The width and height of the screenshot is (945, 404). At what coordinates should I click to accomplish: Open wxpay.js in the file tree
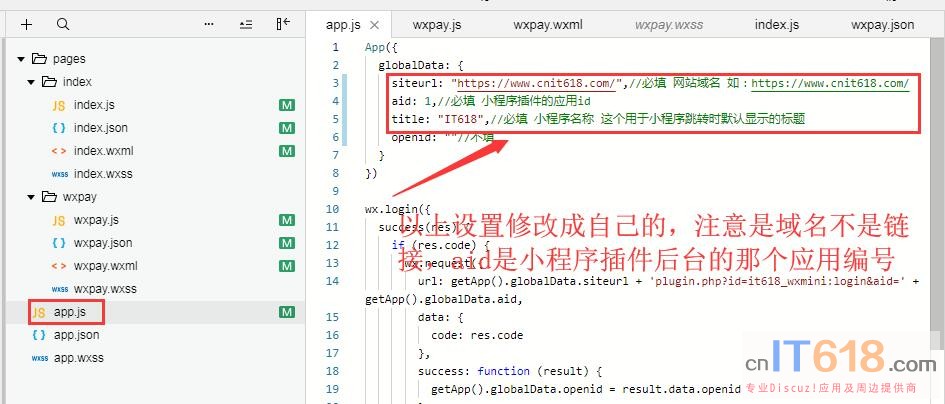[x=96, y=220]
